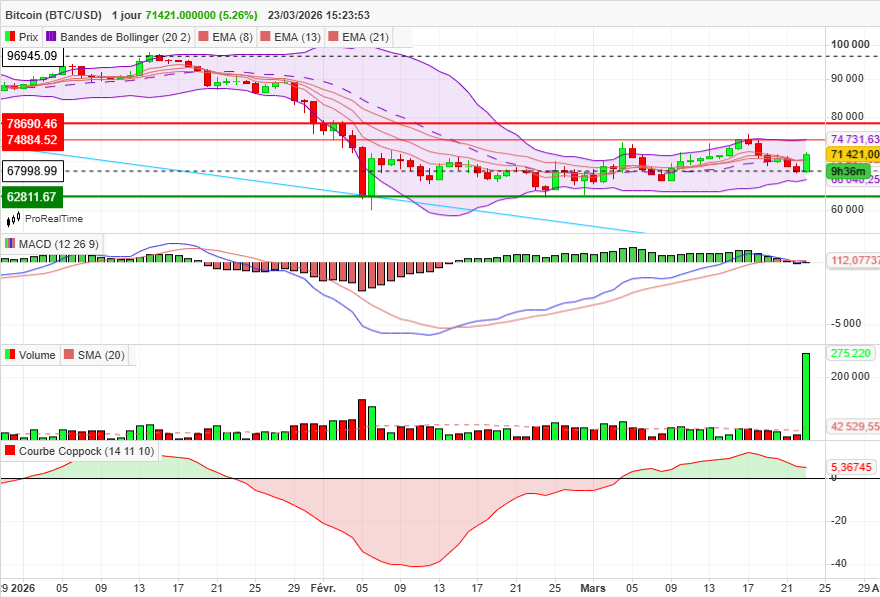Click the 275 220 volume value
This screenshot has width=880, height=597.
[850, 353]
